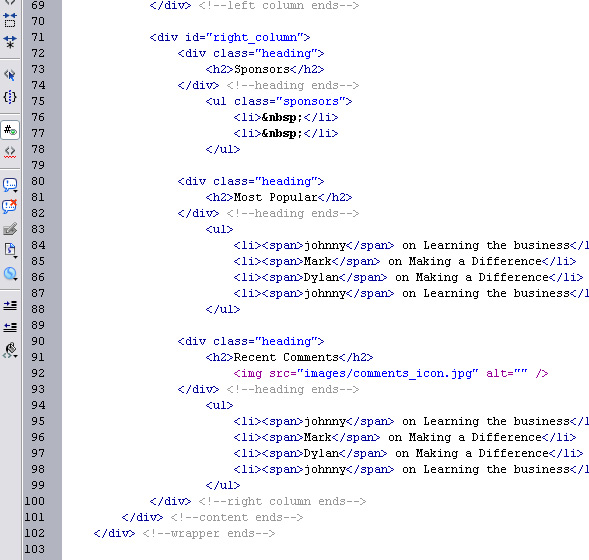The width and height of the screenshot is (589, 560).
Task: Click the "wrapper ends" comment
Action: coord(209,534)
